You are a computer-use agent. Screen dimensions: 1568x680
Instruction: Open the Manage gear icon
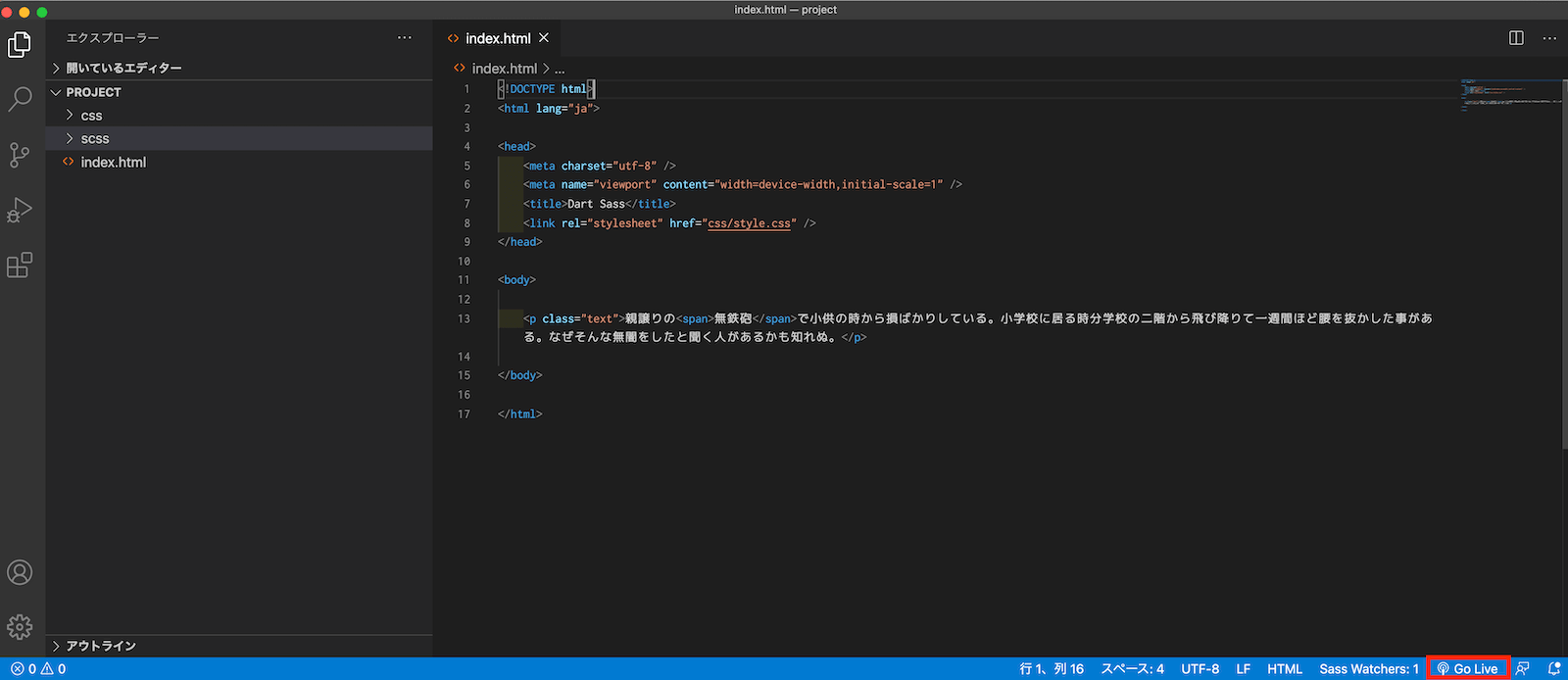pos(20,627)
